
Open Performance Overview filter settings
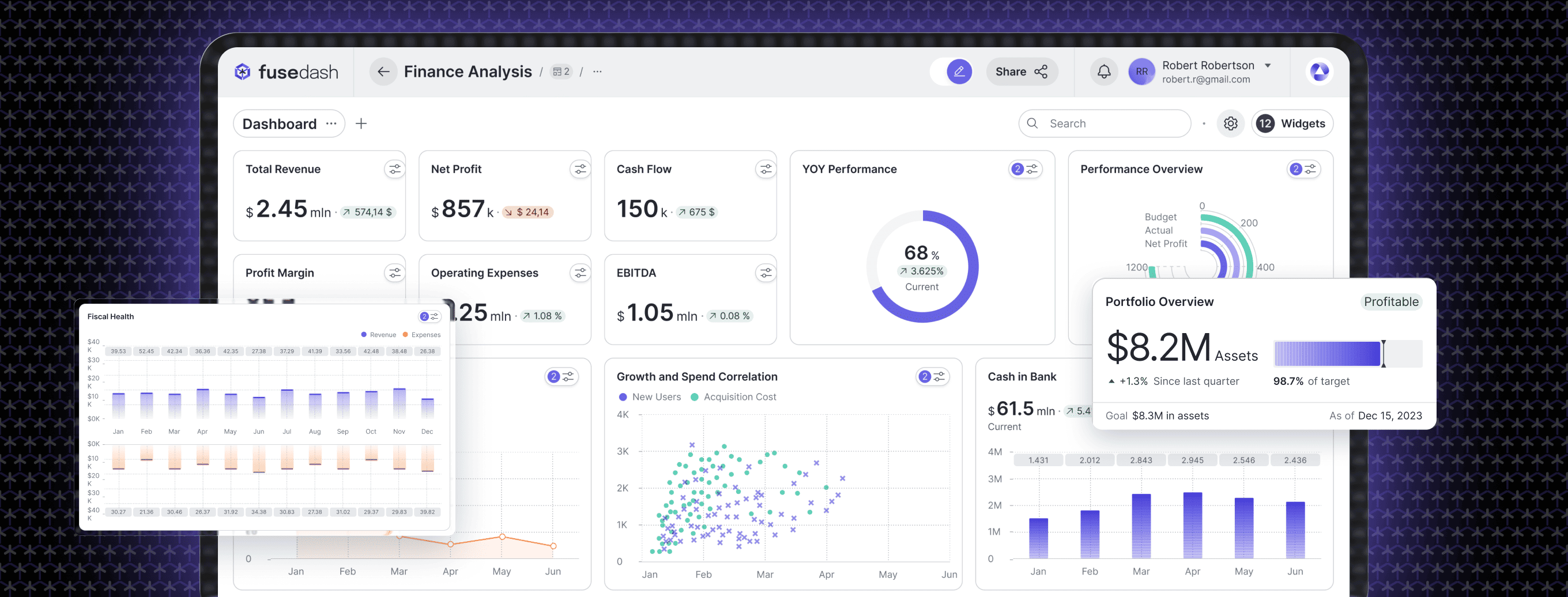click(1303, 169)
